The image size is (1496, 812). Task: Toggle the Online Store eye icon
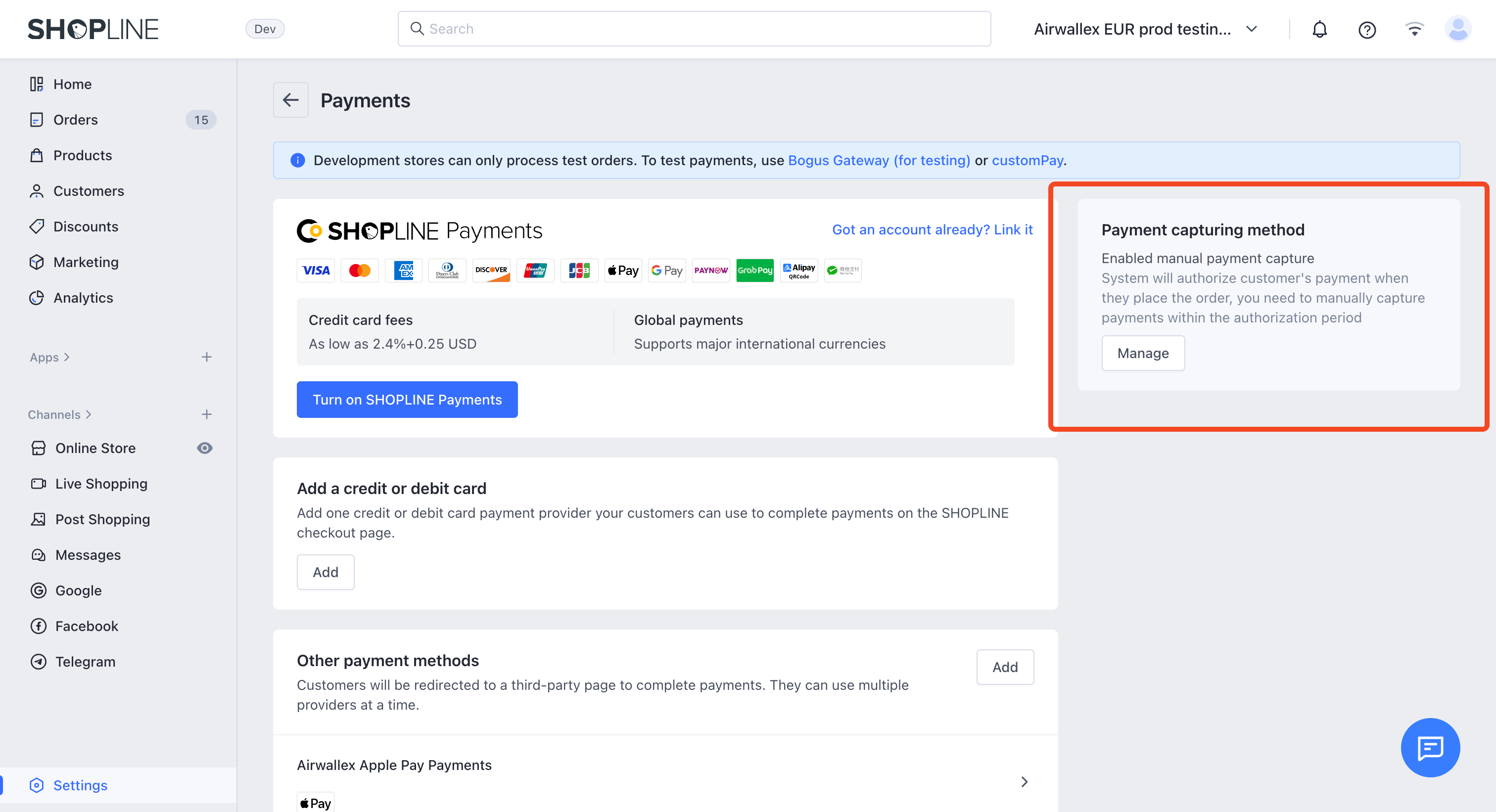(204, 448)
